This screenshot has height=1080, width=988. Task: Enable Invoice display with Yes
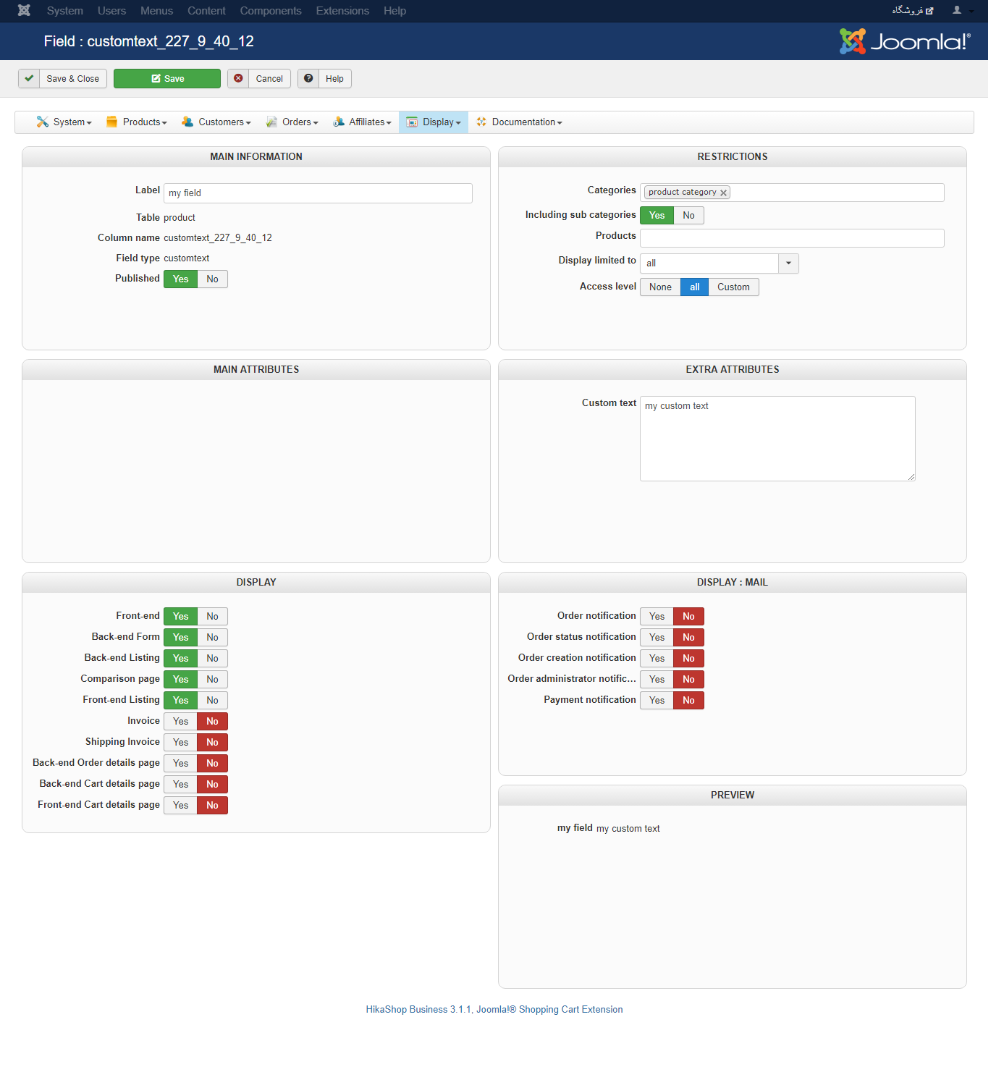[x=181, y=721]
